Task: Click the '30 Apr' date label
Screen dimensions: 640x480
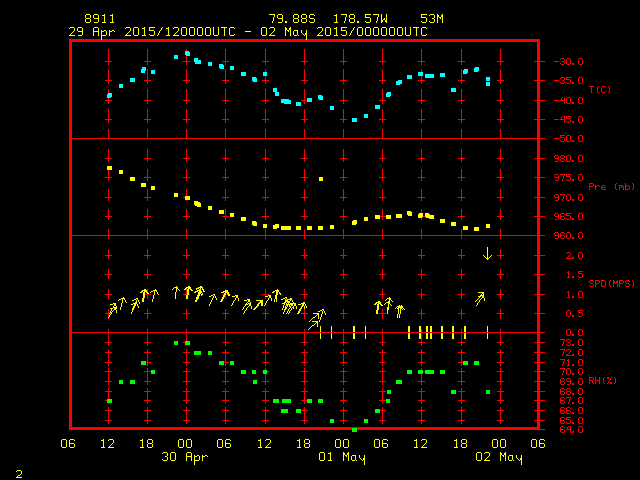Action: (x=184, y=457)
